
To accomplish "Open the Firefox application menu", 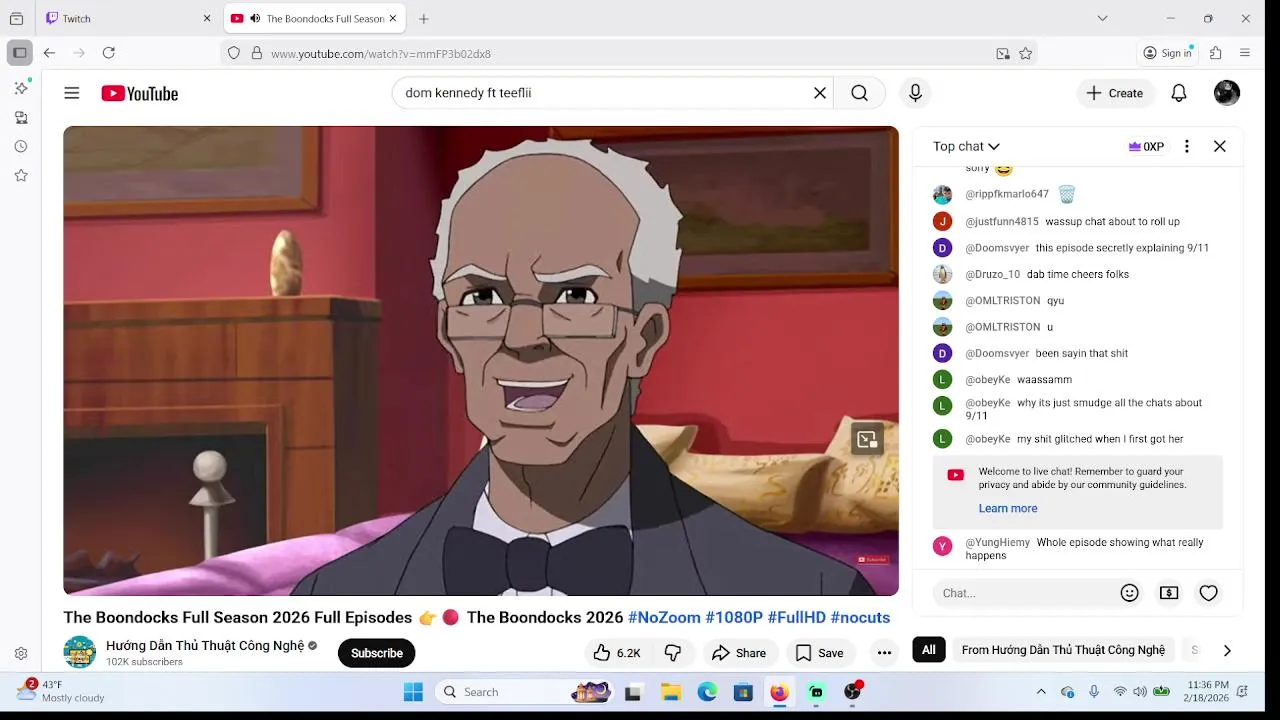I will 1245,53.
